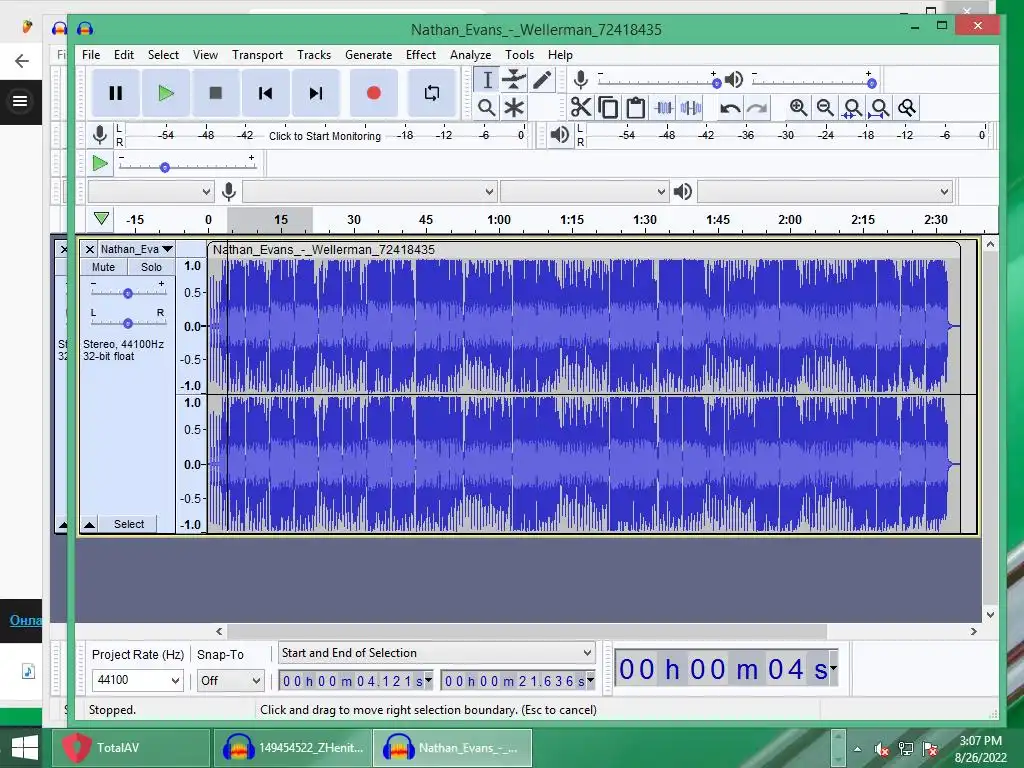Toggle the timeline pinned play head triangle
Image resolution: width=1024 pixels, height=768 pixels.
pyautogui.click(x=101, y=218)
